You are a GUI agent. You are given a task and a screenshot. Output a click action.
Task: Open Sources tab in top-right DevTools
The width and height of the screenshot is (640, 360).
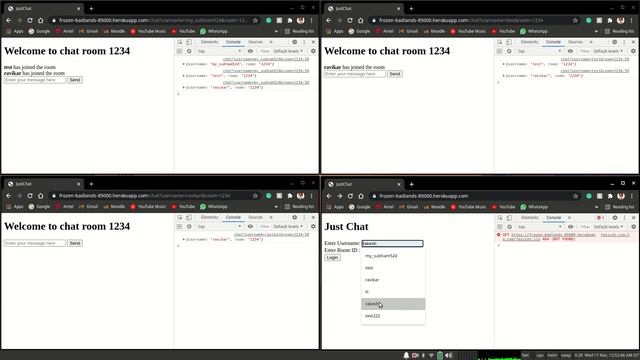pyautogui.click(x=576, y=42)
